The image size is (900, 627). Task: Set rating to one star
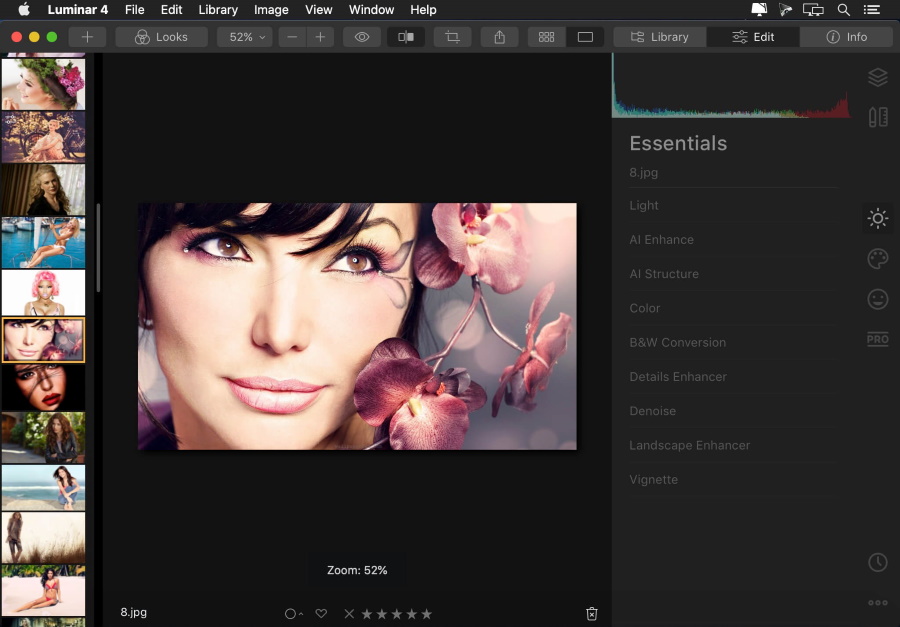click(367, 614)
